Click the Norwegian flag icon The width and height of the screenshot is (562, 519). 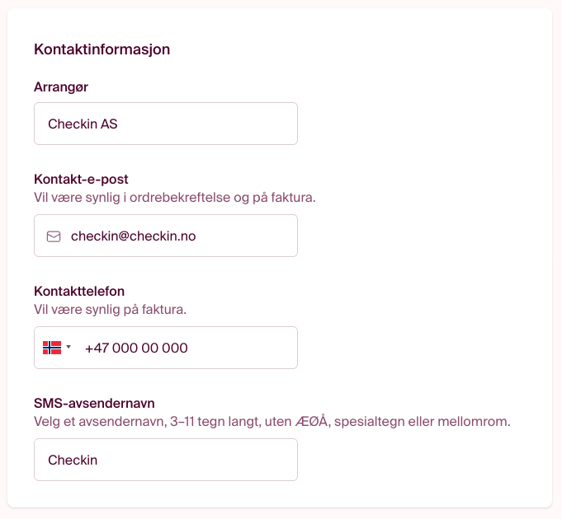pos(52,348)
